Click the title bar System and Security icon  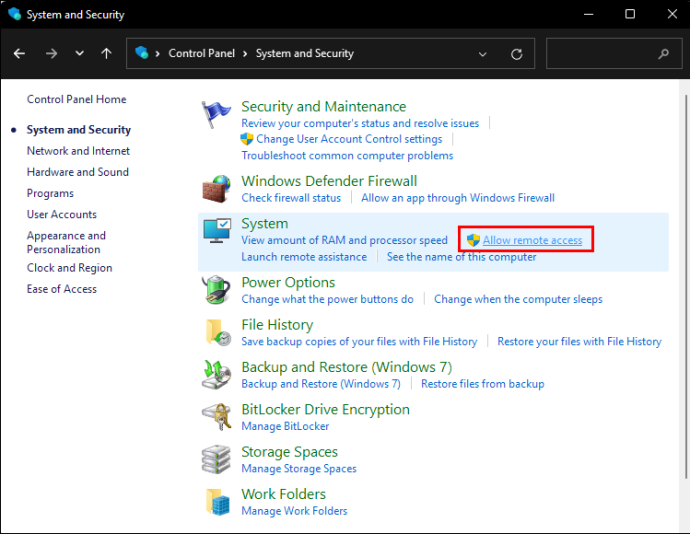click(x=15, y=14)
